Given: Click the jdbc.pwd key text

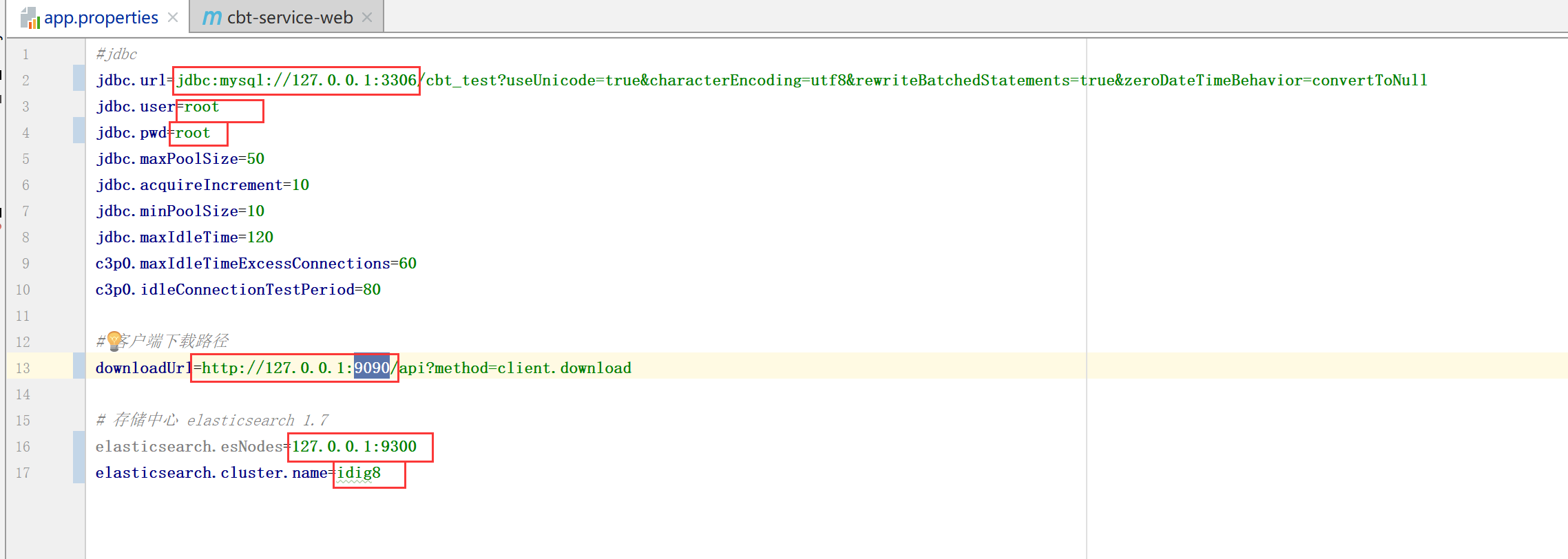Looking at the screenshot, I should (x=131, y=133).
